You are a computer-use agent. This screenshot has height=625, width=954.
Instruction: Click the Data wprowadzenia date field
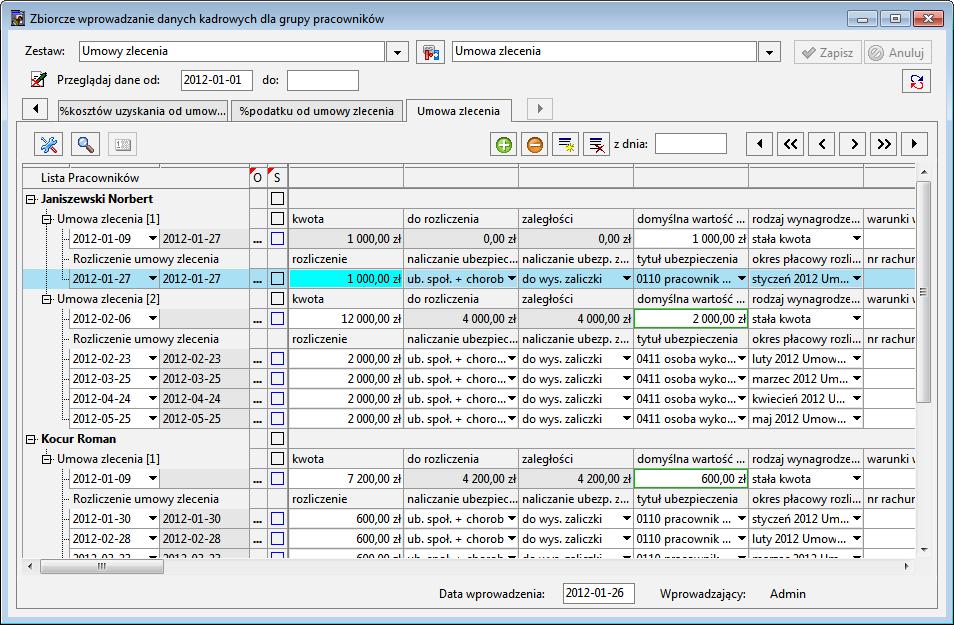tap(599, 593)
